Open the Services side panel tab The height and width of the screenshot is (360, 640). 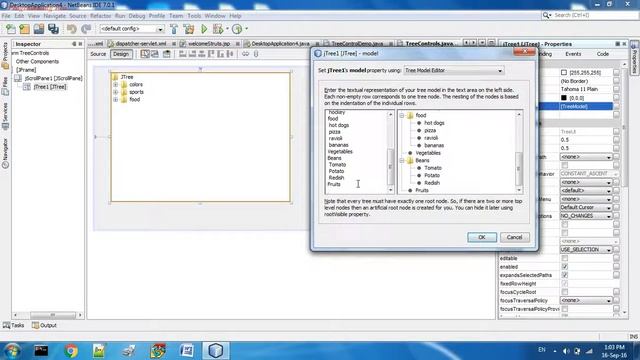[5, 116]
